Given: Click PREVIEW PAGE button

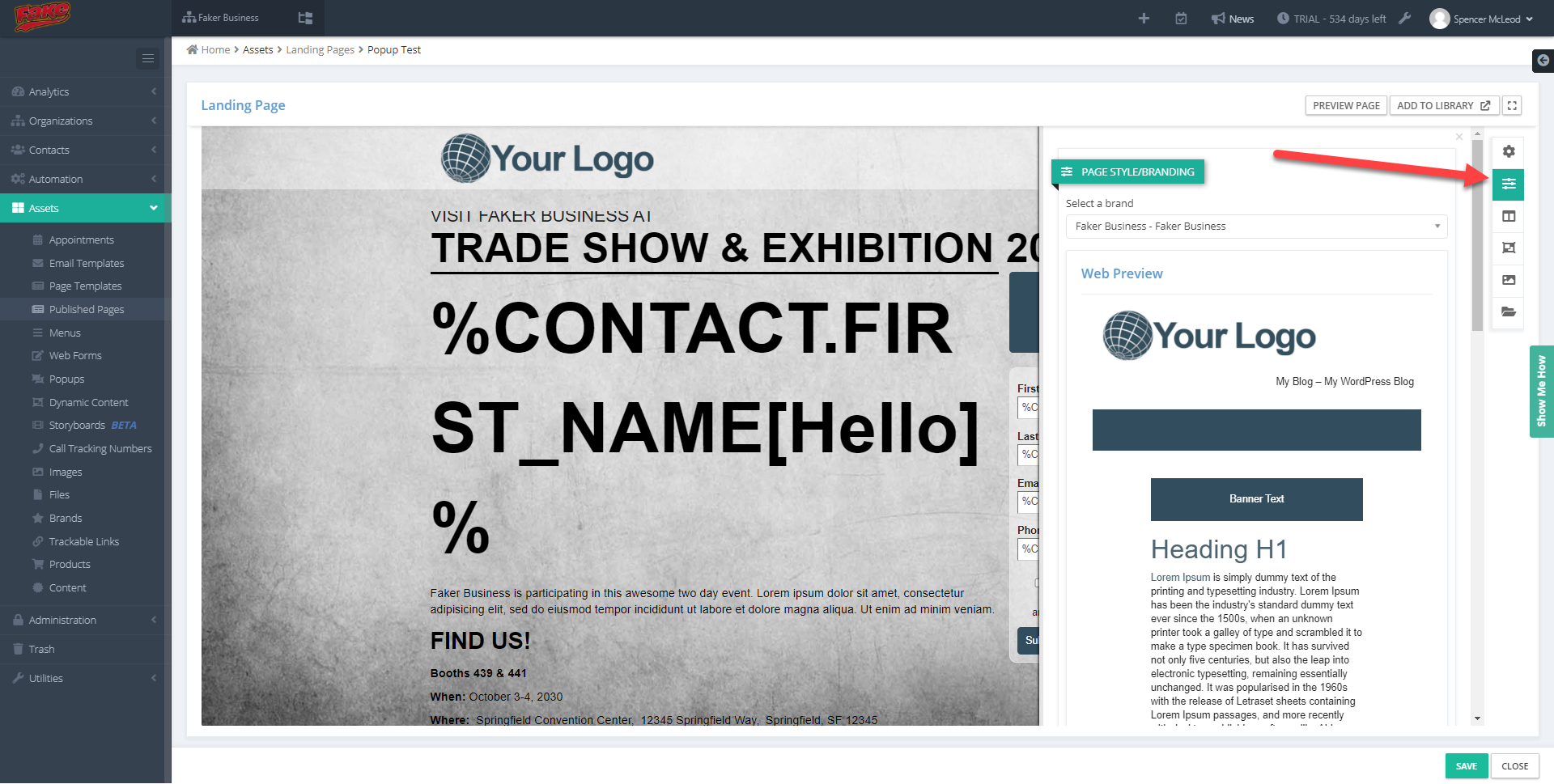Looking at the screenshot, I should coord(1346,106).
